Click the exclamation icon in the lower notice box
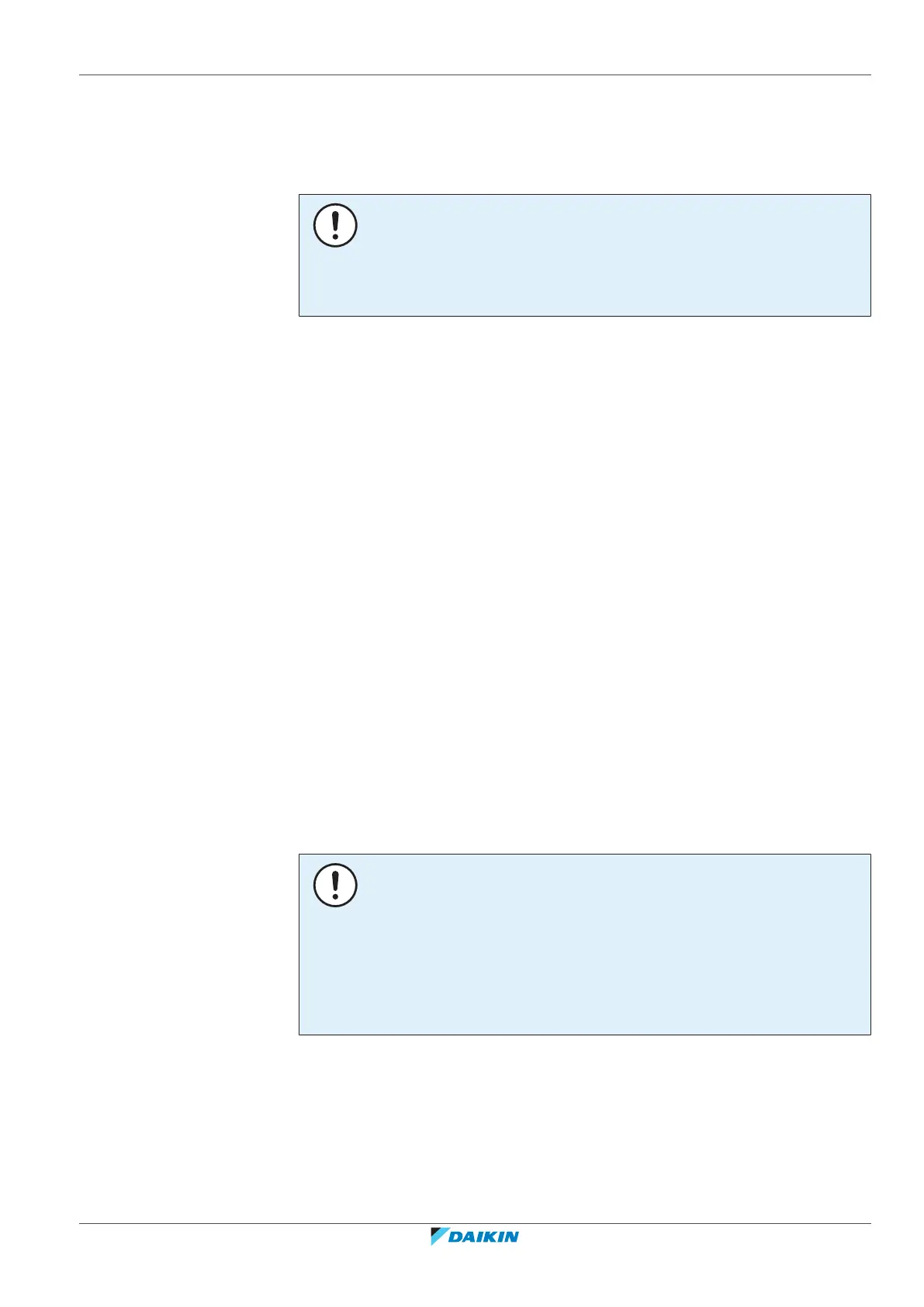 (335, 885)
